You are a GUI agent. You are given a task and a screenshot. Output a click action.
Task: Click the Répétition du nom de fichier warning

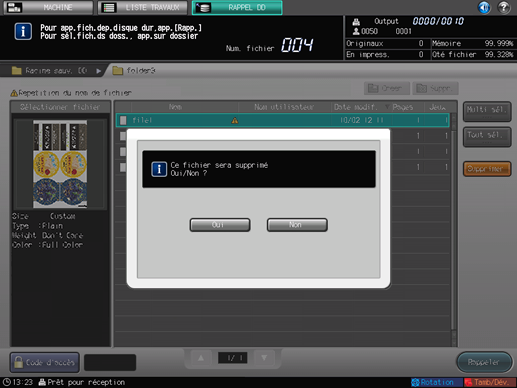71,93
